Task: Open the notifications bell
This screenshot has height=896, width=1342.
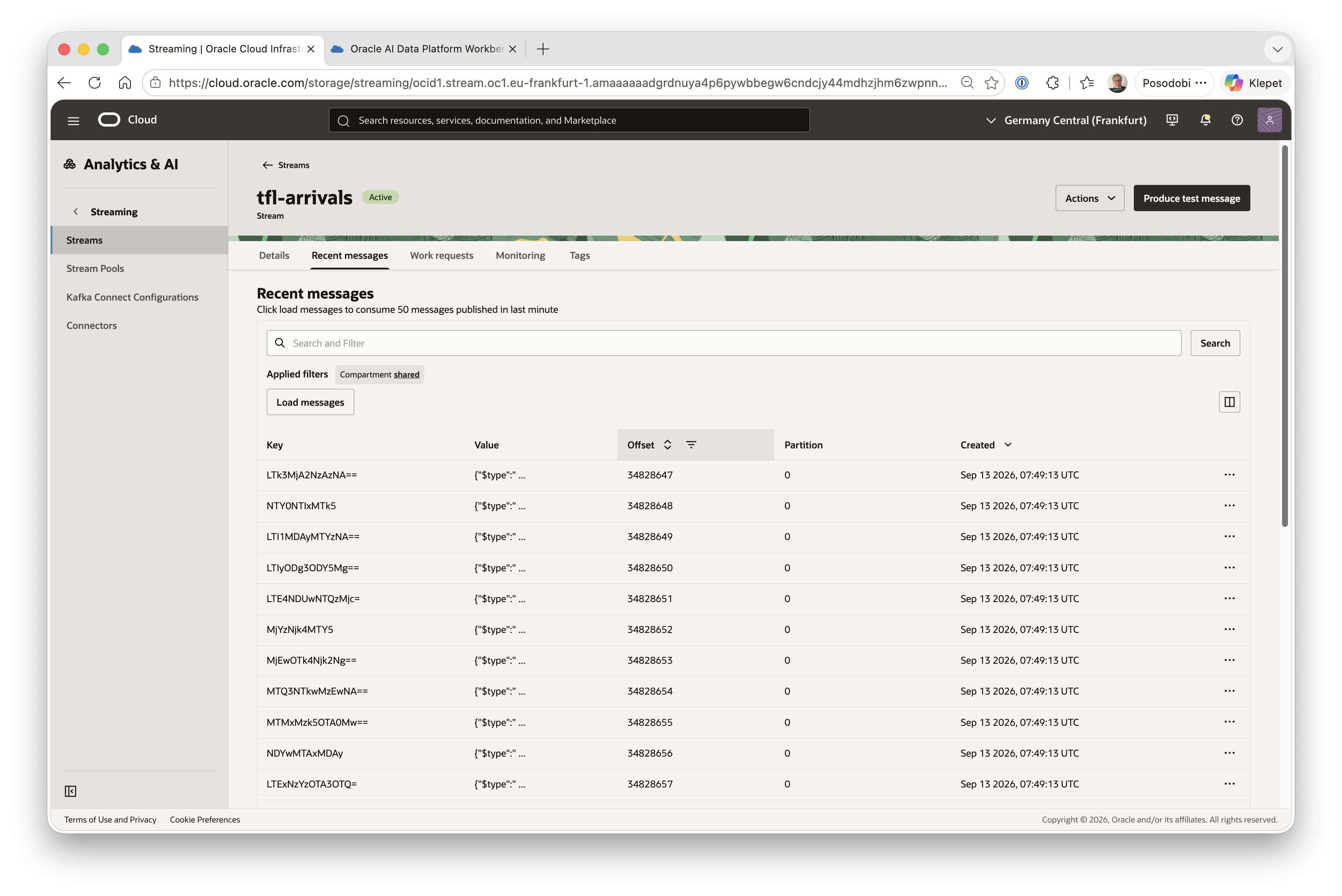Action: pyautogui.click(x=1205, y=120)
